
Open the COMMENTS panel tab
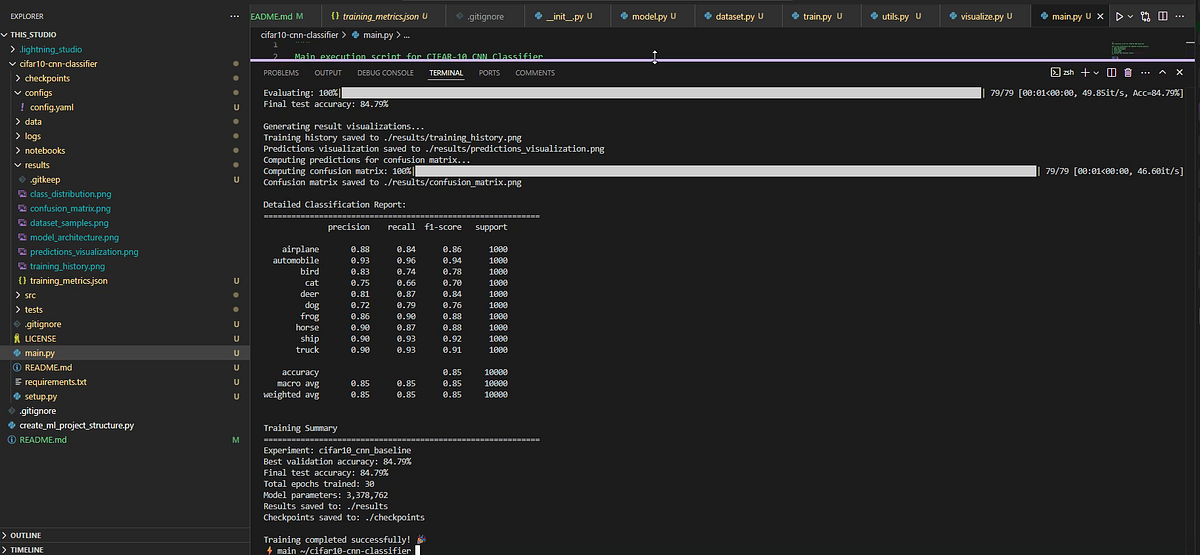(535, 73)
